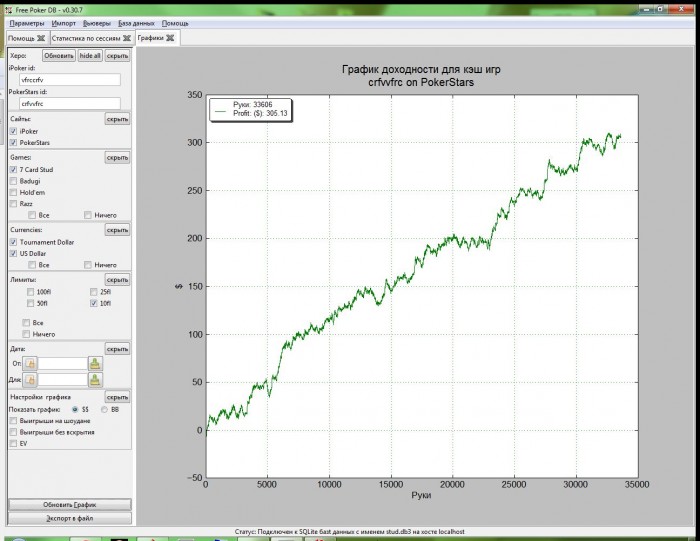The image size is (700, 541).
Task: Click the Руки x-axis label under chart
Action: point(421,495)
